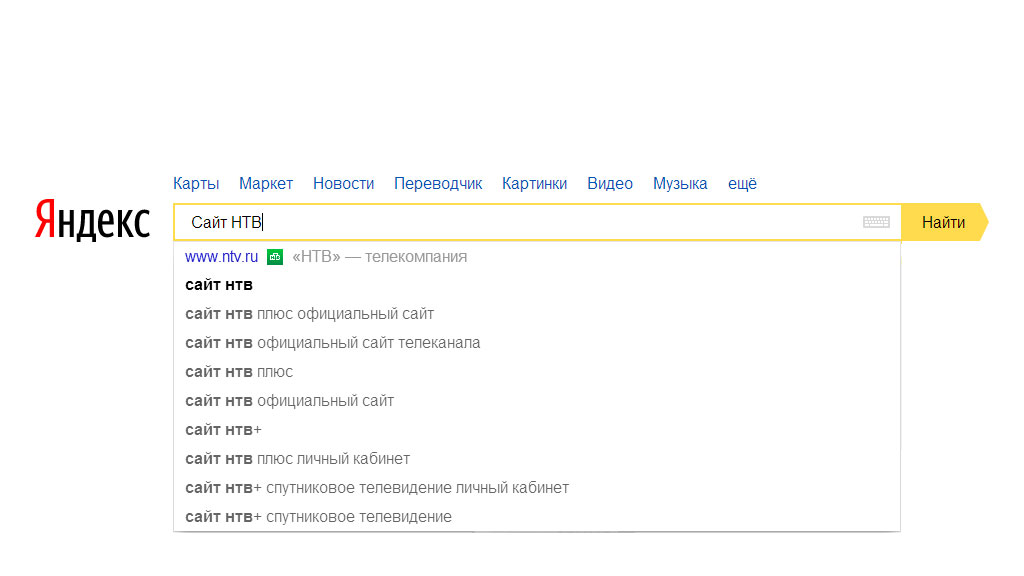Select suggestion сайт нтв плюс личный кабинет
This screenshot has height=576, width=1024.
click(297, 459)
